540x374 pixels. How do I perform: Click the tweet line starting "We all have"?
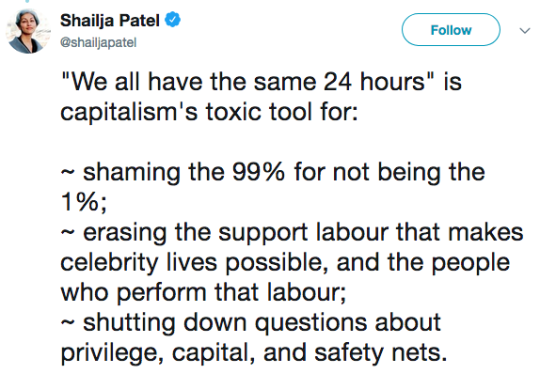[261, 82]
